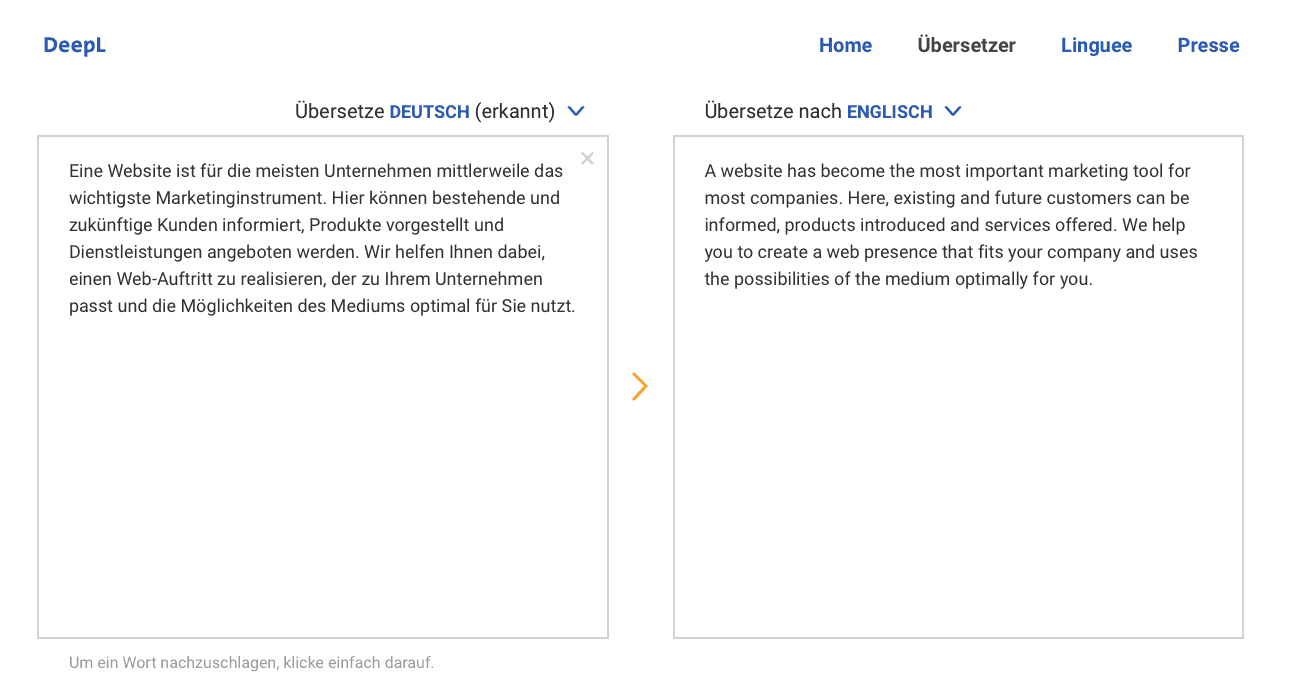
Task: Open the DeepL logo link
Action: click(75, 45)
